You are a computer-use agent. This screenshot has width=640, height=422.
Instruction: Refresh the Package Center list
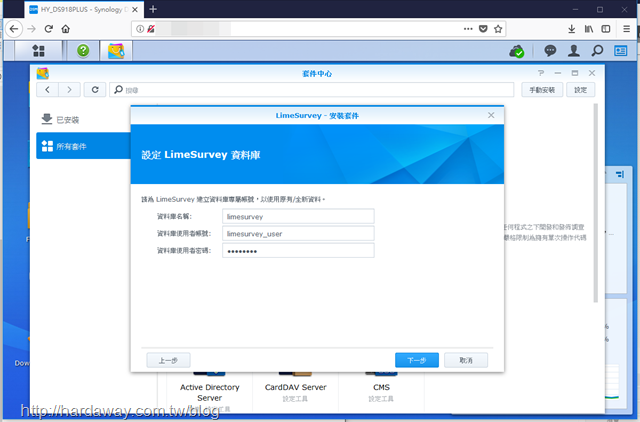pos(95,90)
